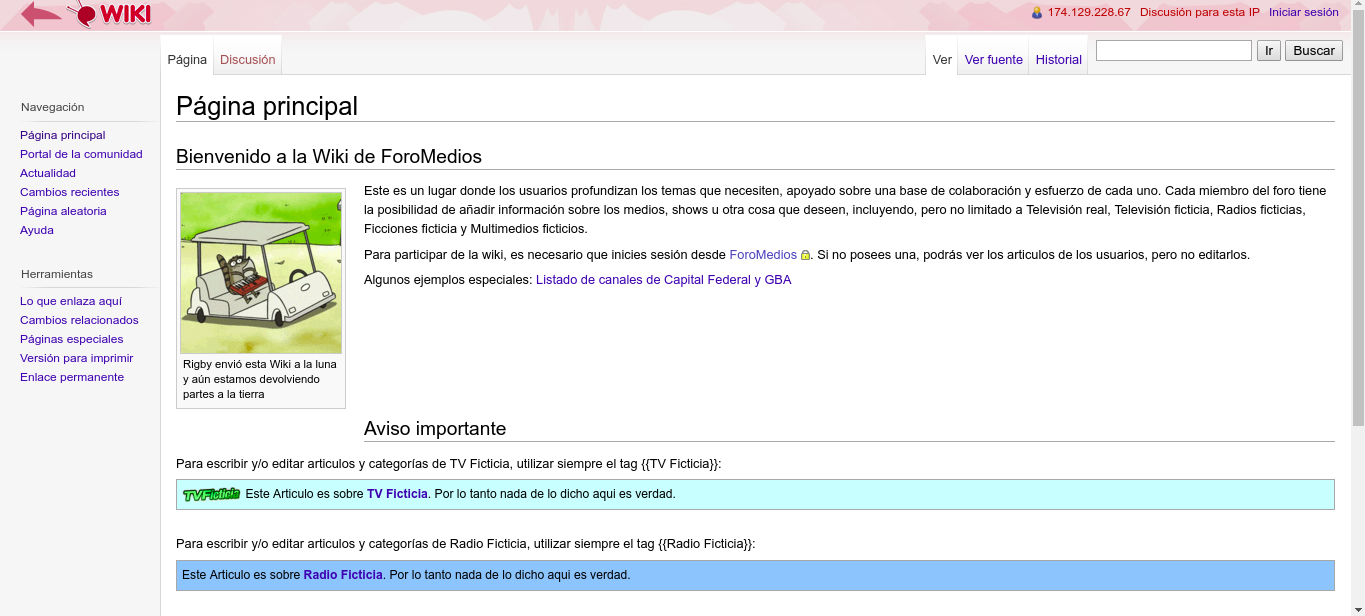Open Páginas especiales link
The image size is (1365, 616).
point(72,339)
